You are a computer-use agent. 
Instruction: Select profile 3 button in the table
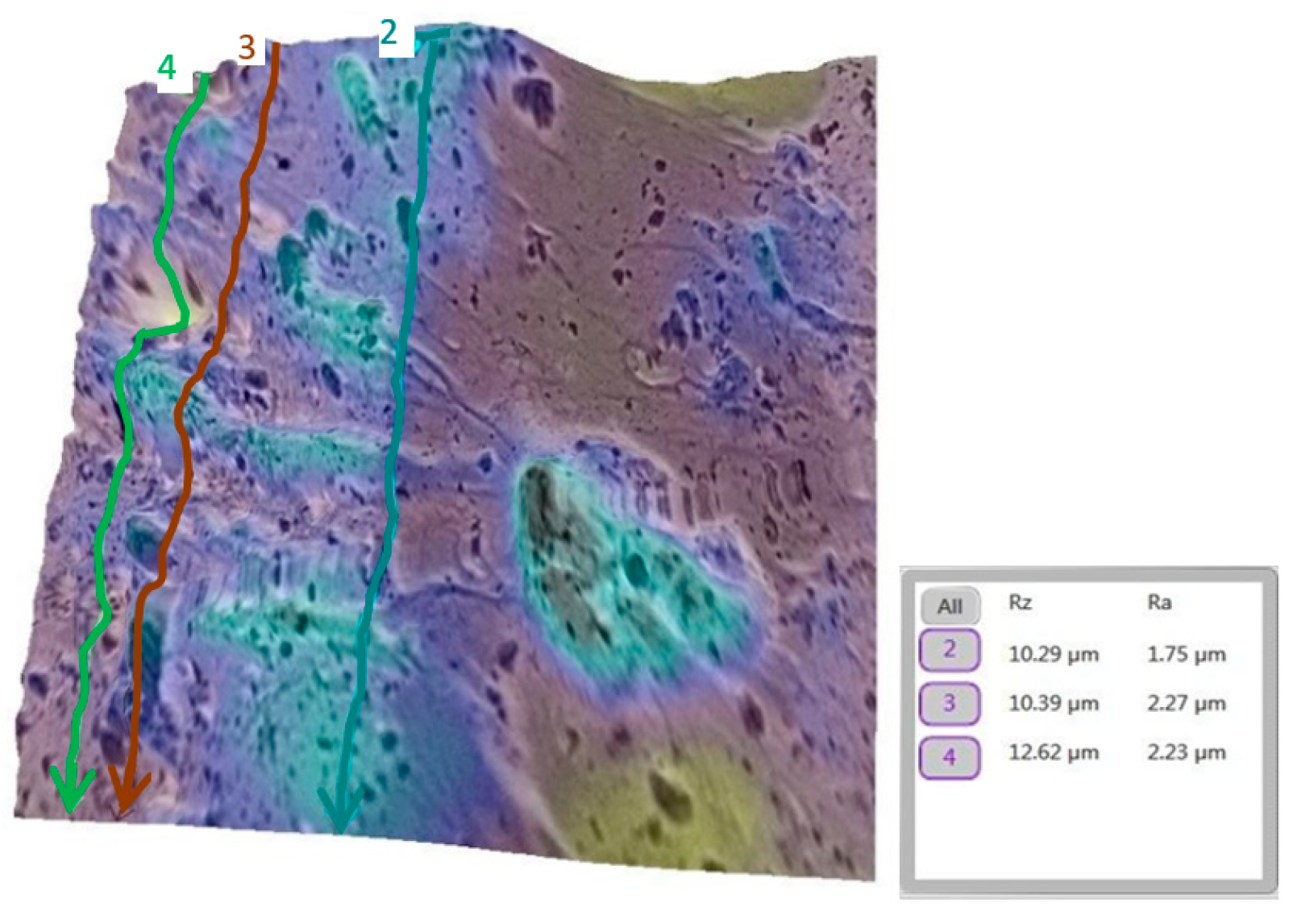point(949,703)
